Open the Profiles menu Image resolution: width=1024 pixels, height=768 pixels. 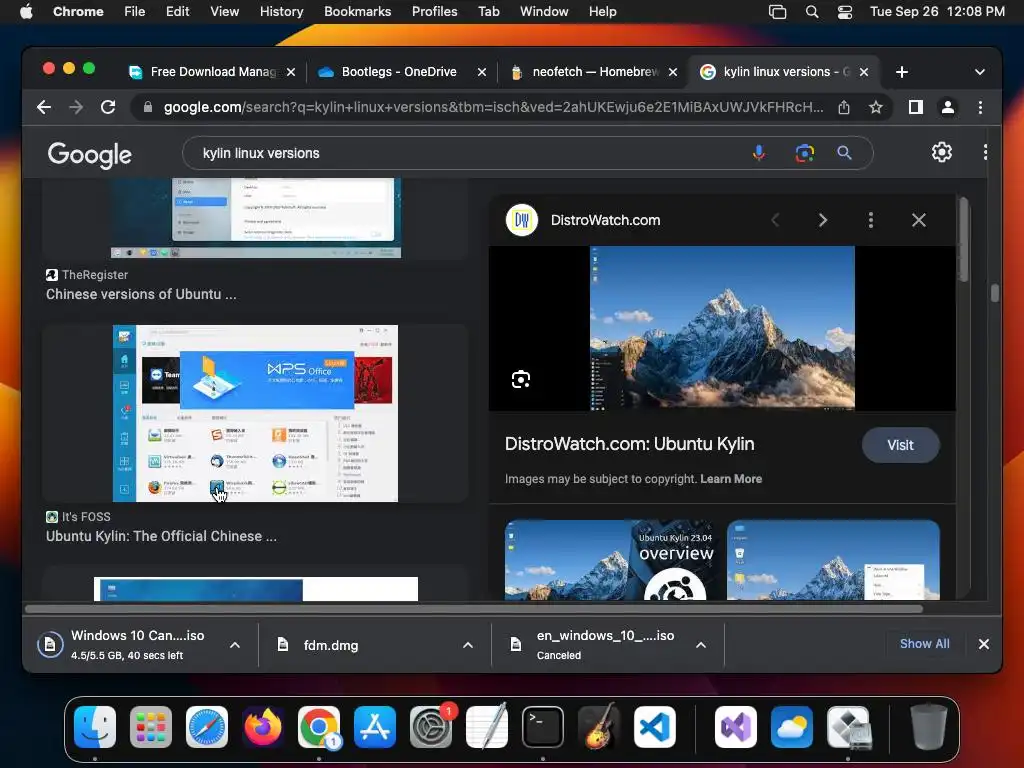pos(434,12)
